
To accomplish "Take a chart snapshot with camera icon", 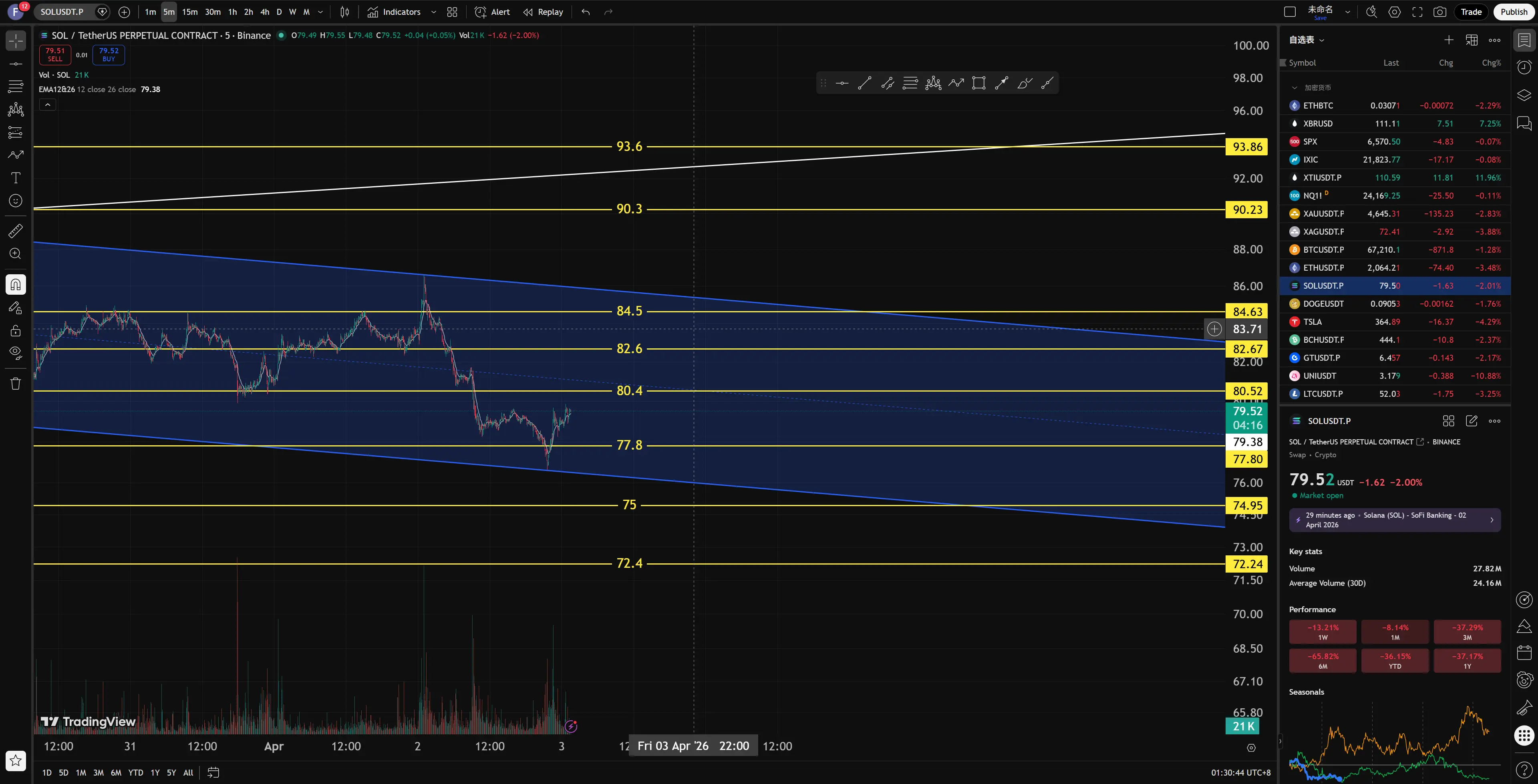I will (1439, 12).
